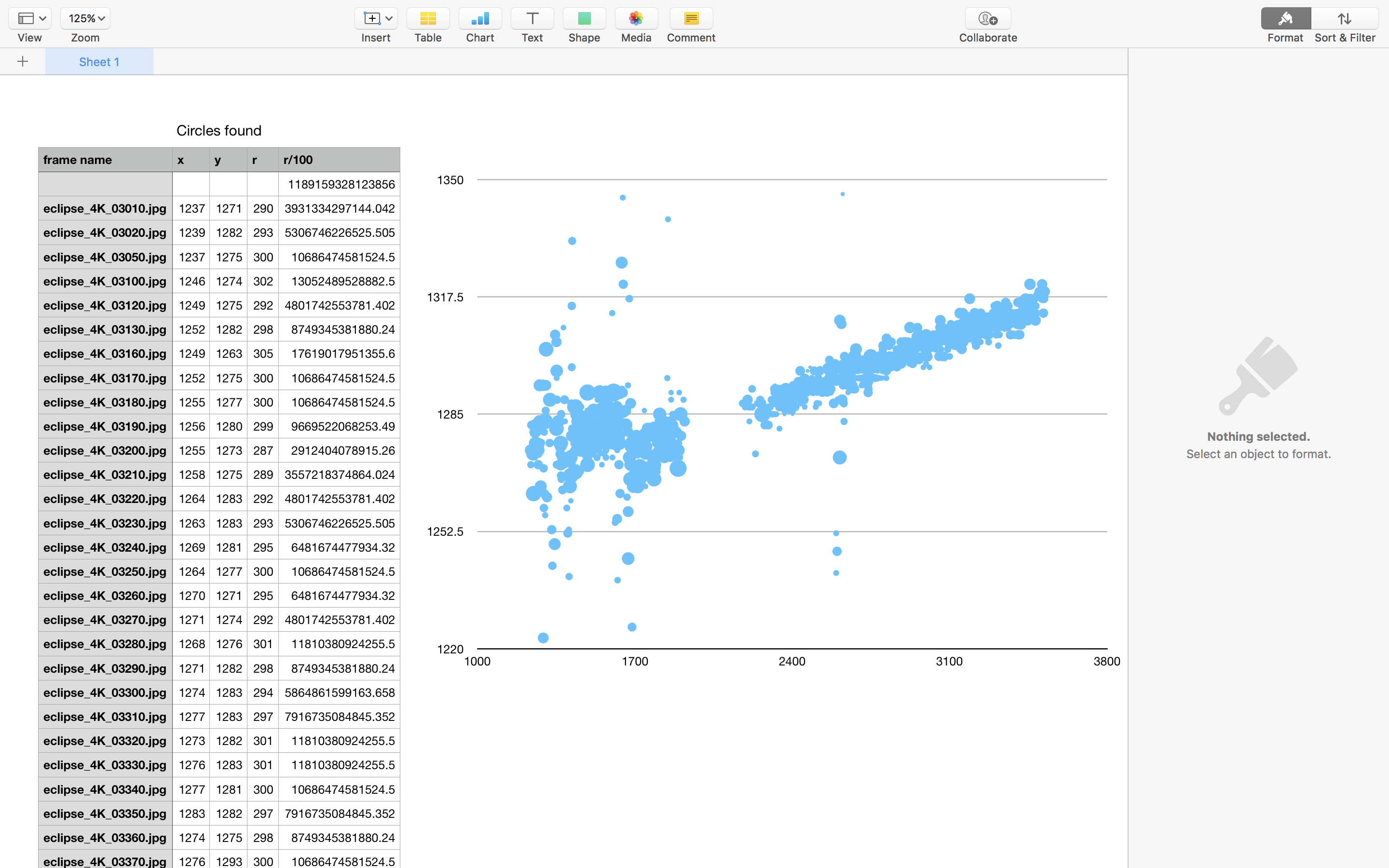Click the Comment icon in toolbar
Screen dimensions: 1389x868
coord(691,17)
